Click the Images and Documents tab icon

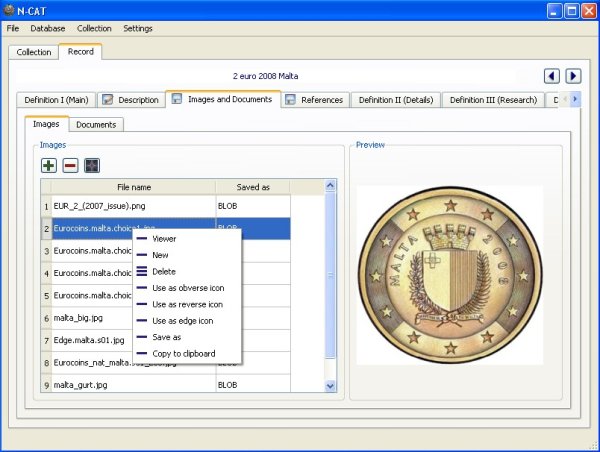176,99
